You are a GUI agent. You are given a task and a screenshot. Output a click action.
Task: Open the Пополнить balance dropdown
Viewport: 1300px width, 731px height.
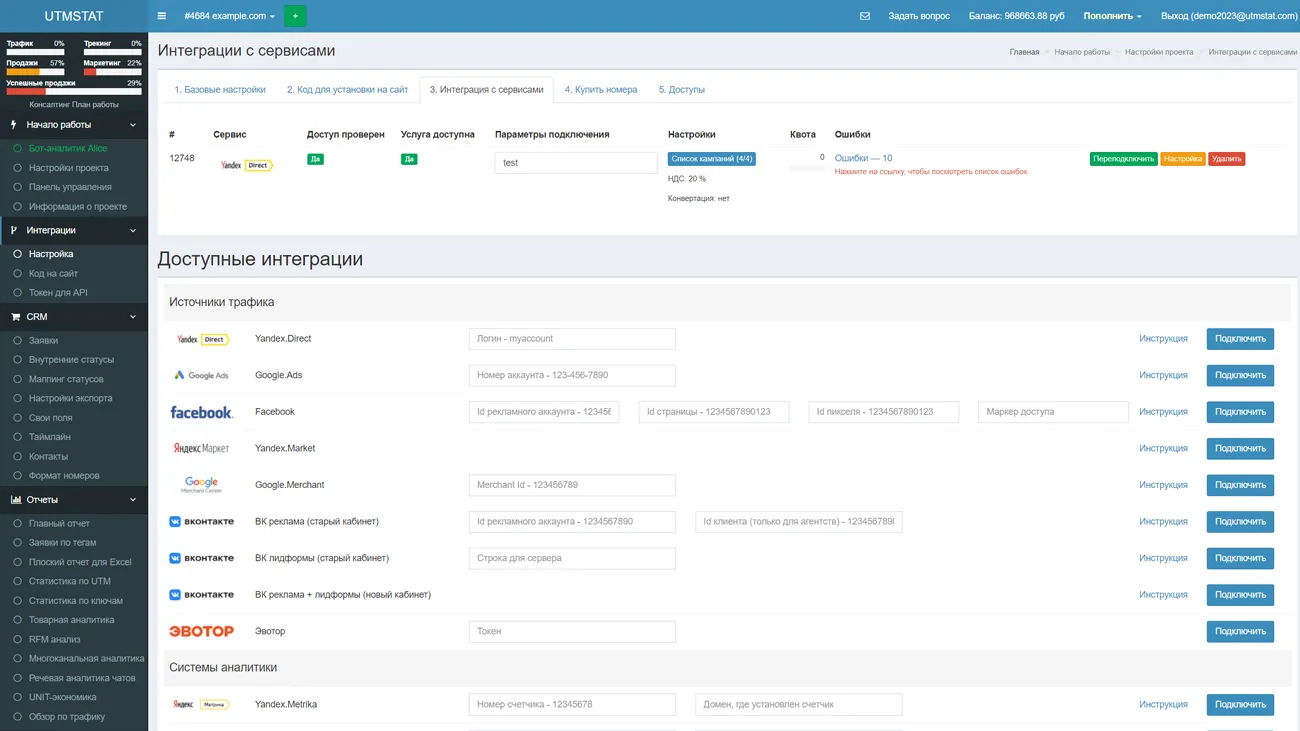tap(1112, 16)
